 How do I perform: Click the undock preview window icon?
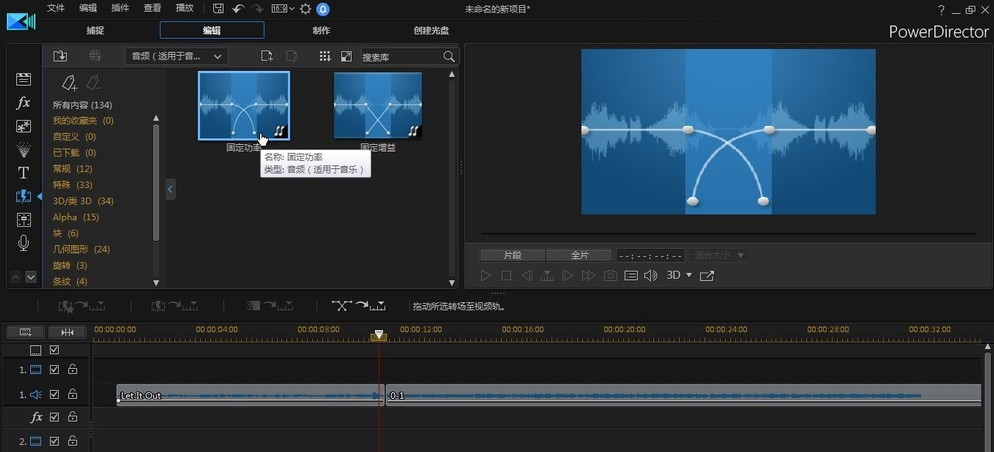coord(707,275)
